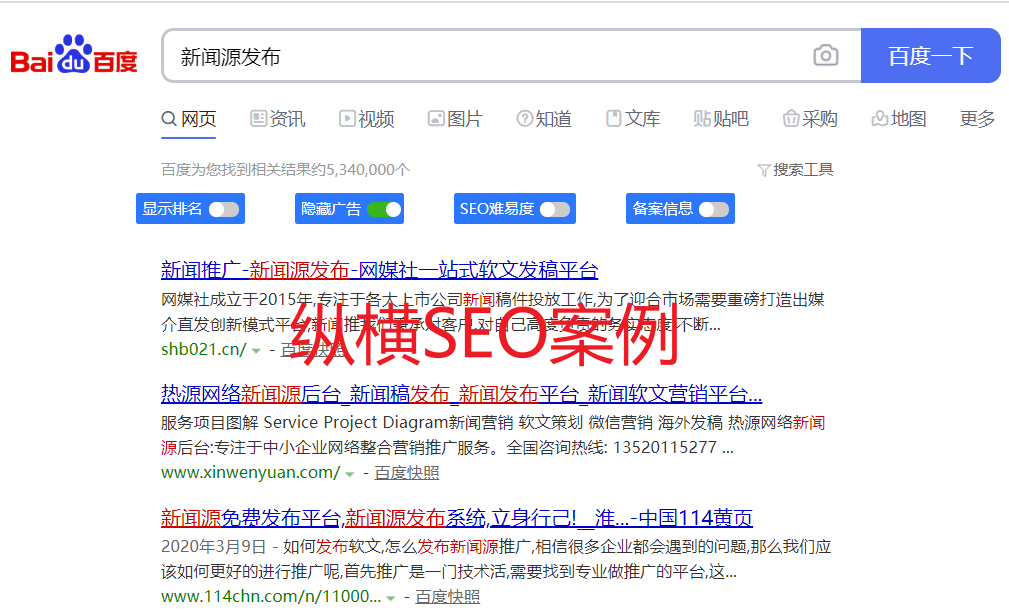
Task: Open the 地图 maps tab
Action: pyautogui.click(x=898, y=119)
